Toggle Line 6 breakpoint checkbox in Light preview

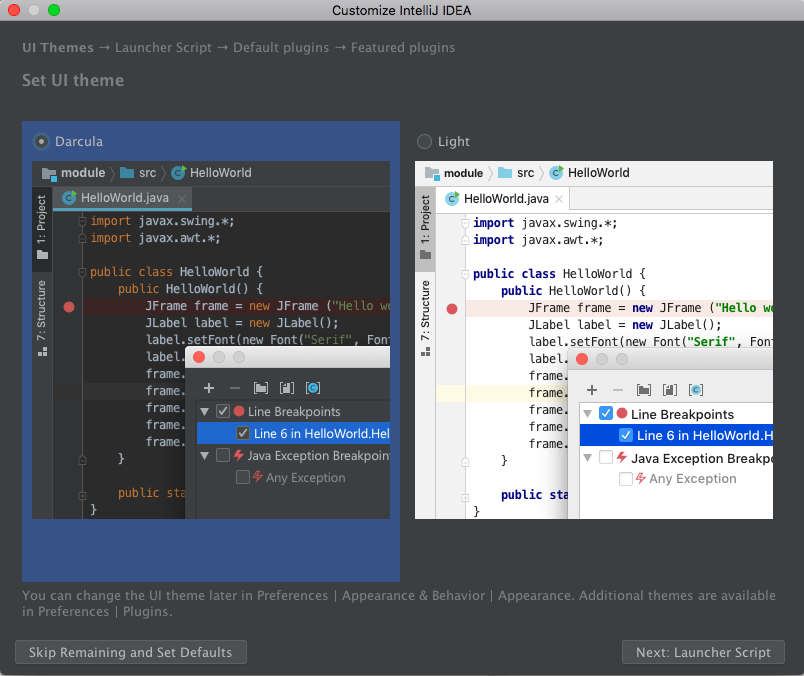click(626, 435)
